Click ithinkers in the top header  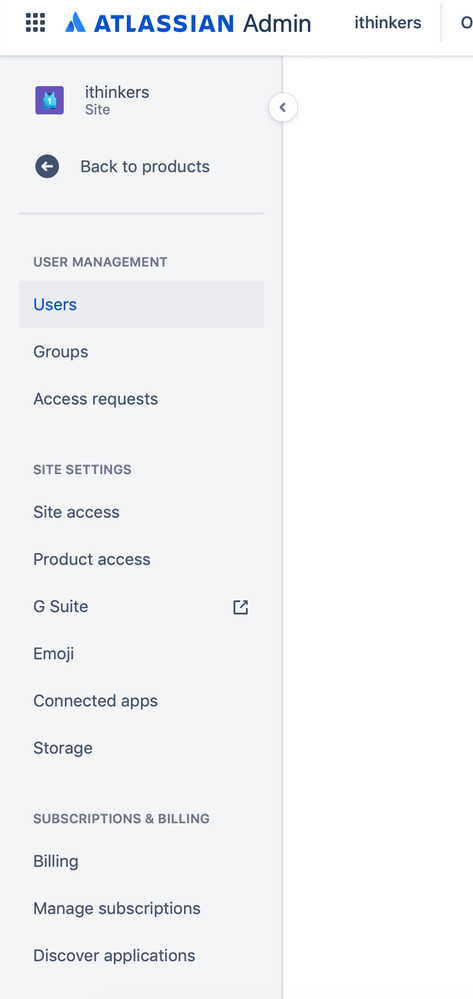tap(388, 23)
